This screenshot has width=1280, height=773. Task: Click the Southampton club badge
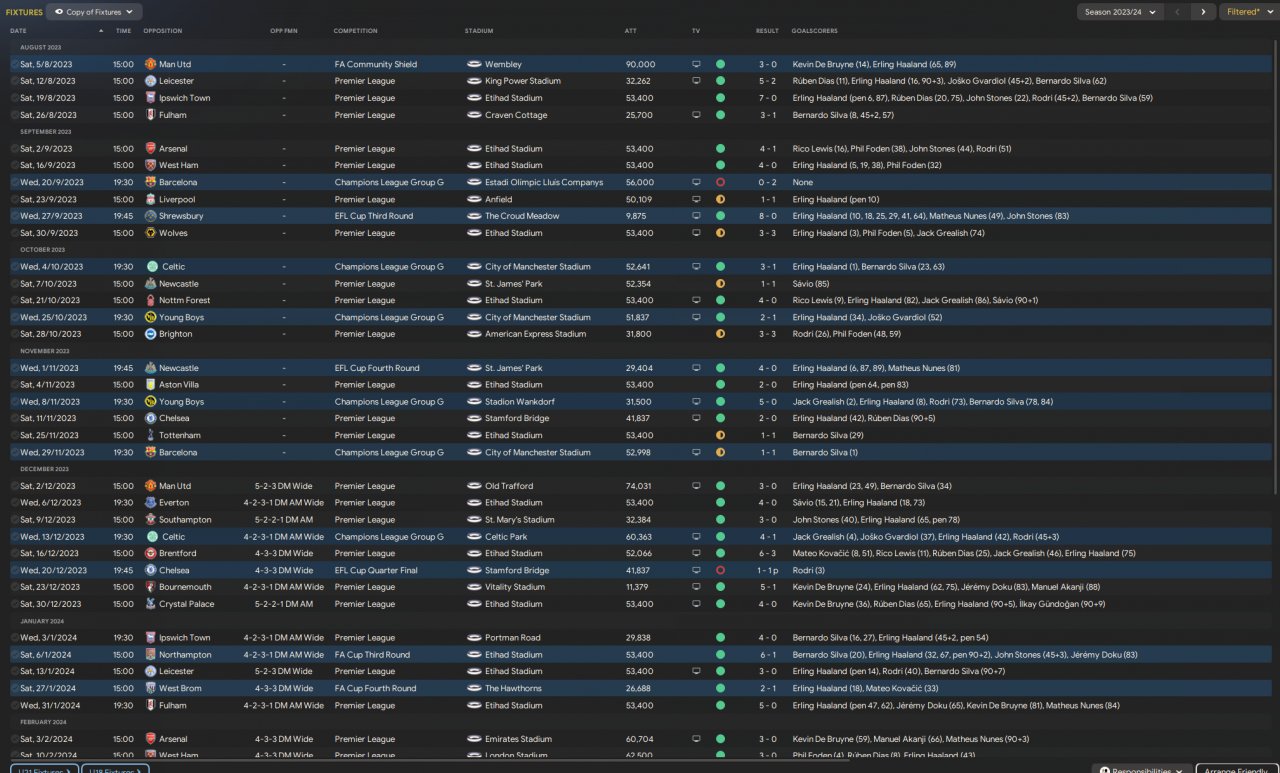[x=151, y=520]
